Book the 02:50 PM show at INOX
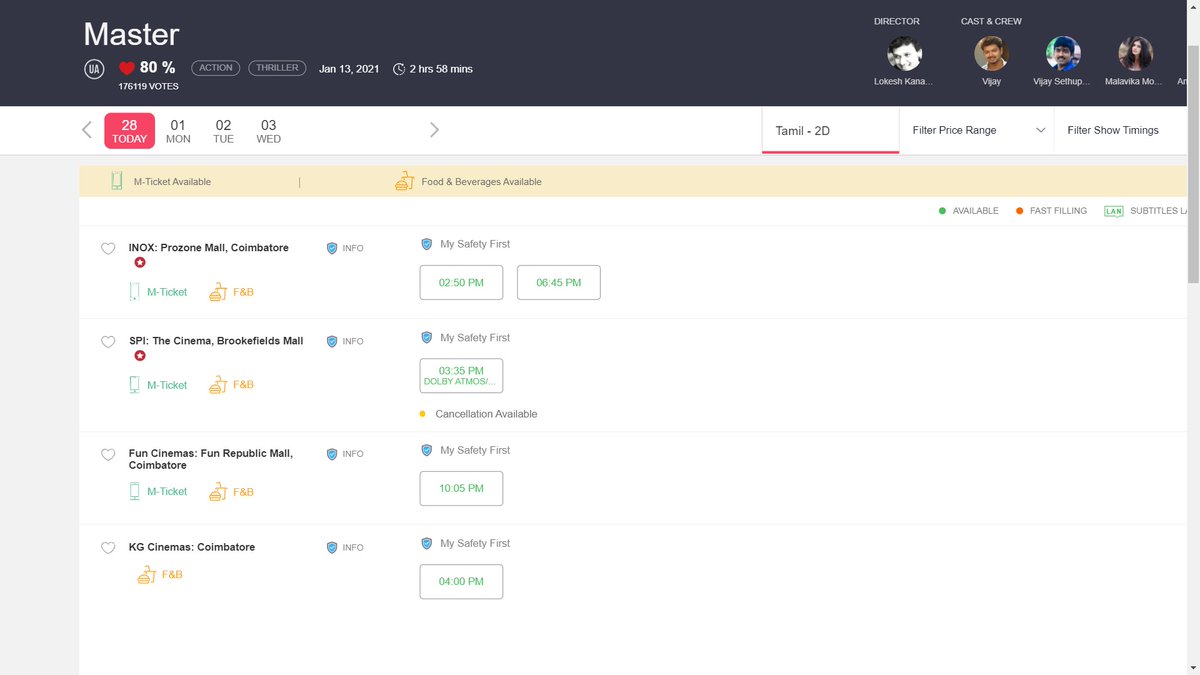The width and height of the screenshot is (1200, 675). point(461,283)
